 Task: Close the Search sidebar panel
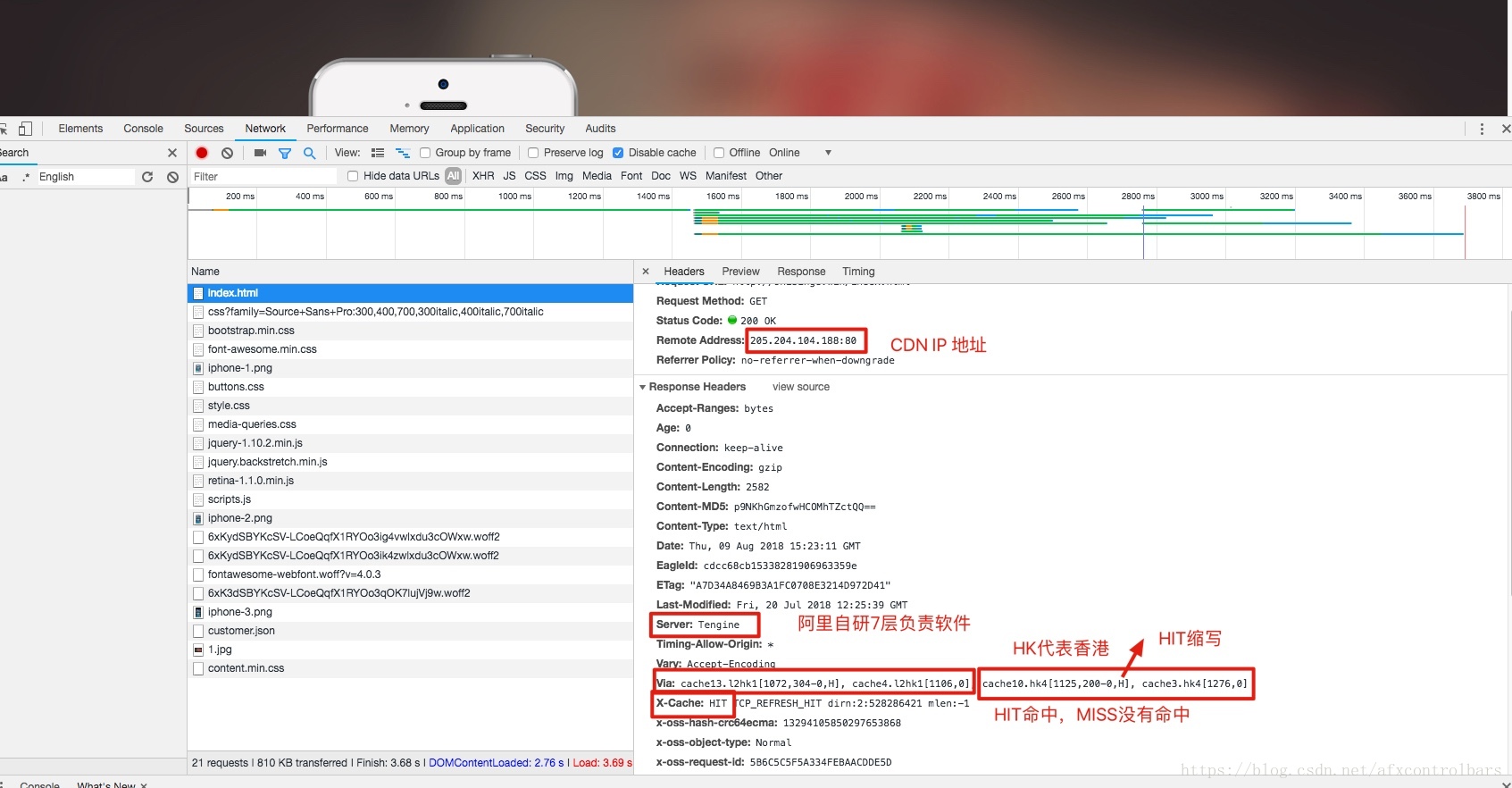click(172, 153)
